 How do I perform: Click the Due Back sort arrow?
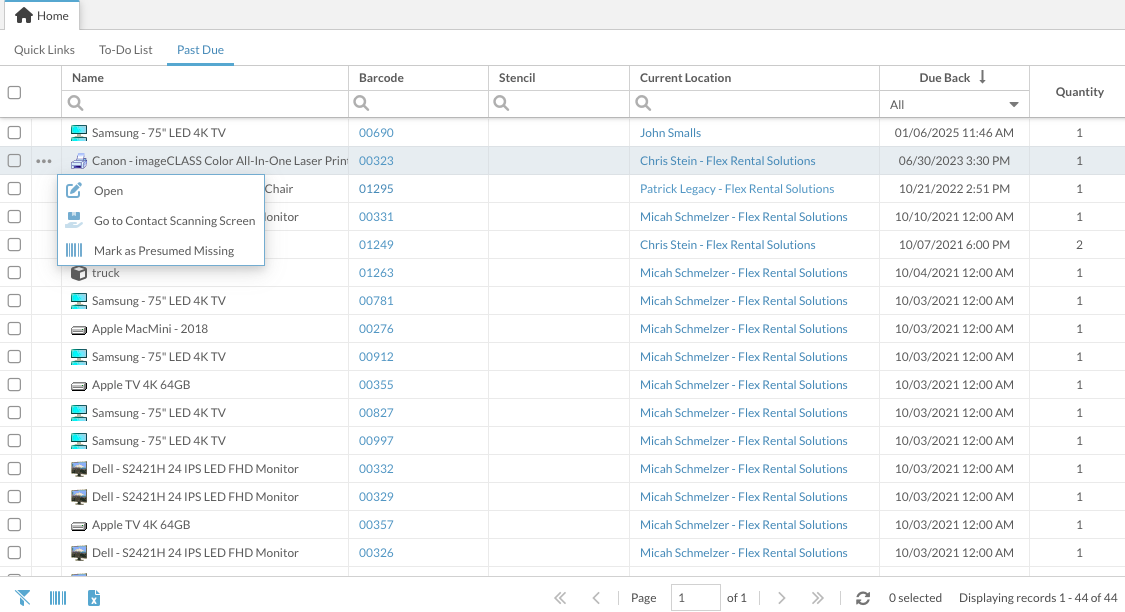click(x=982, y=77)
